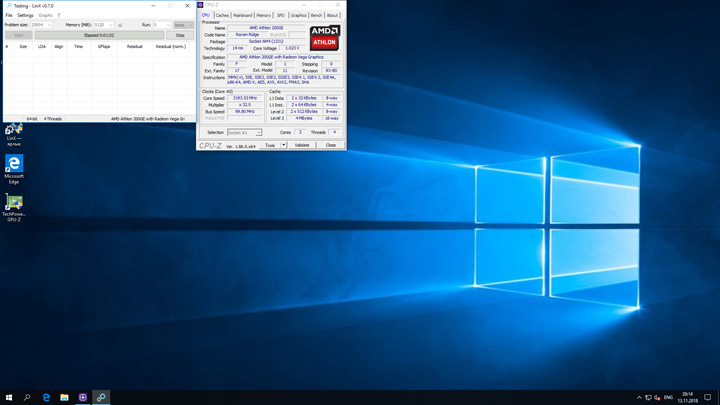This screenshot has height=405, width=720.
Task: Click the elapsed time progress bar
Action: [99, 35]
